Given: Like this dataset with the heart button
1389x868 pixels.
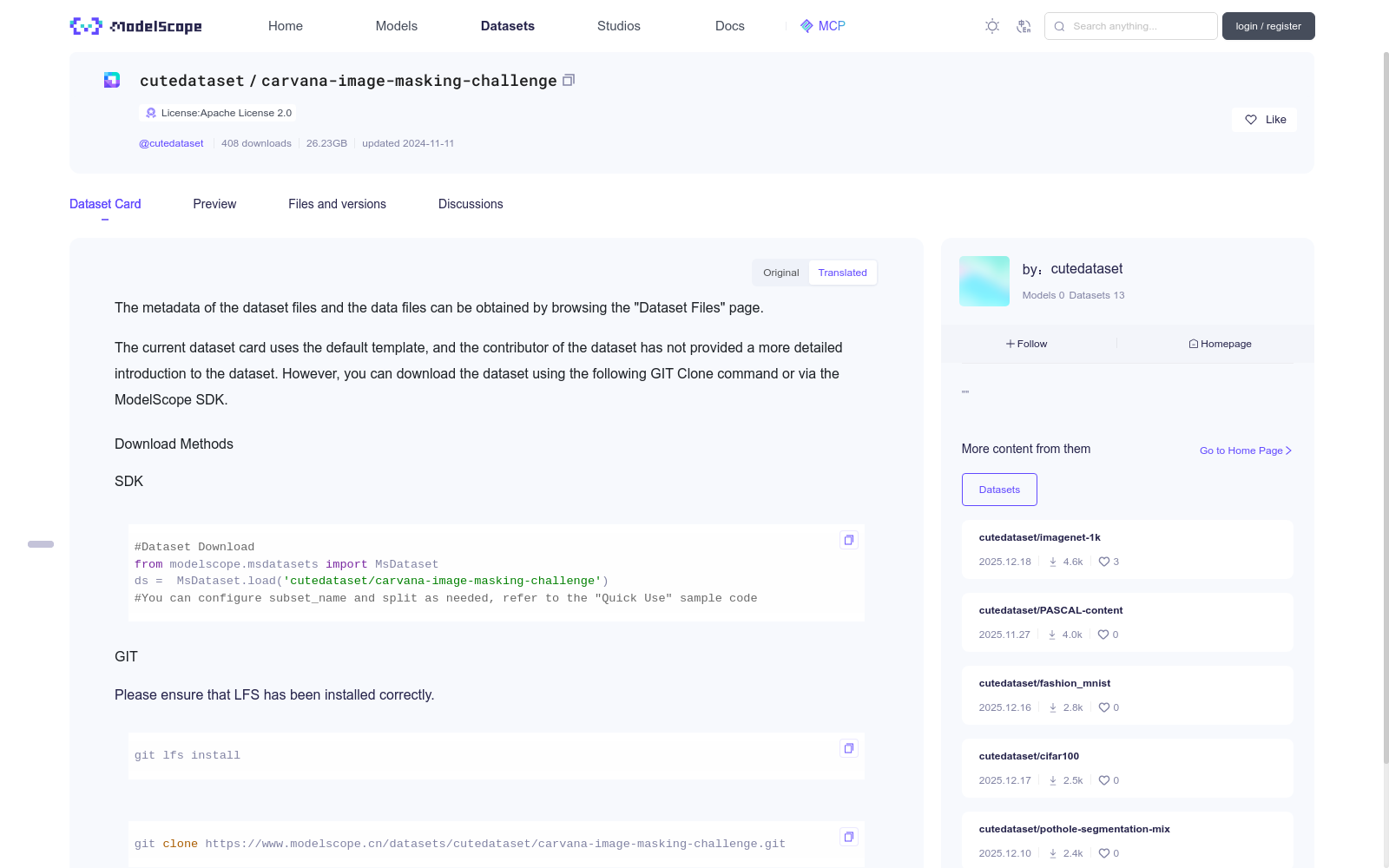Looking at the screenshot, I should click(x=1264, y=120).
